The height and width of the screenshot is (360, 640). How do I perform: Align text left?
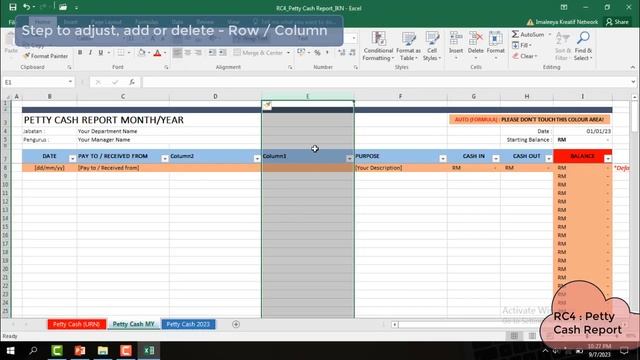click(x=178, y=53)
